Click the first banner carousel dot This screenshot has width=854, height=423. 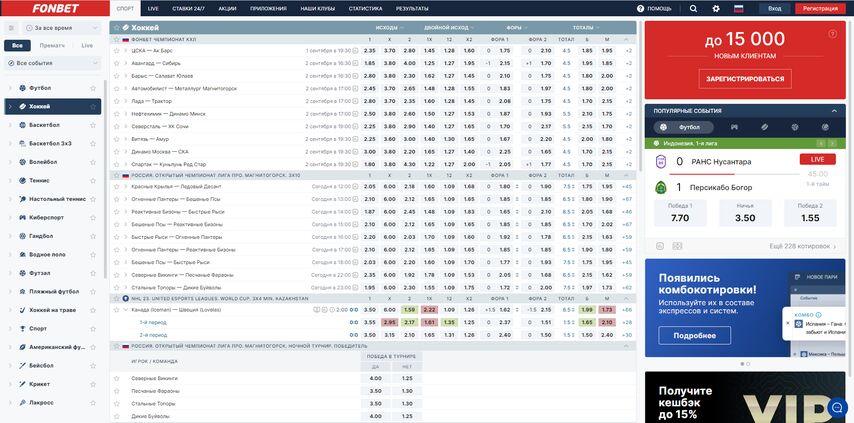tap(742, 364)
